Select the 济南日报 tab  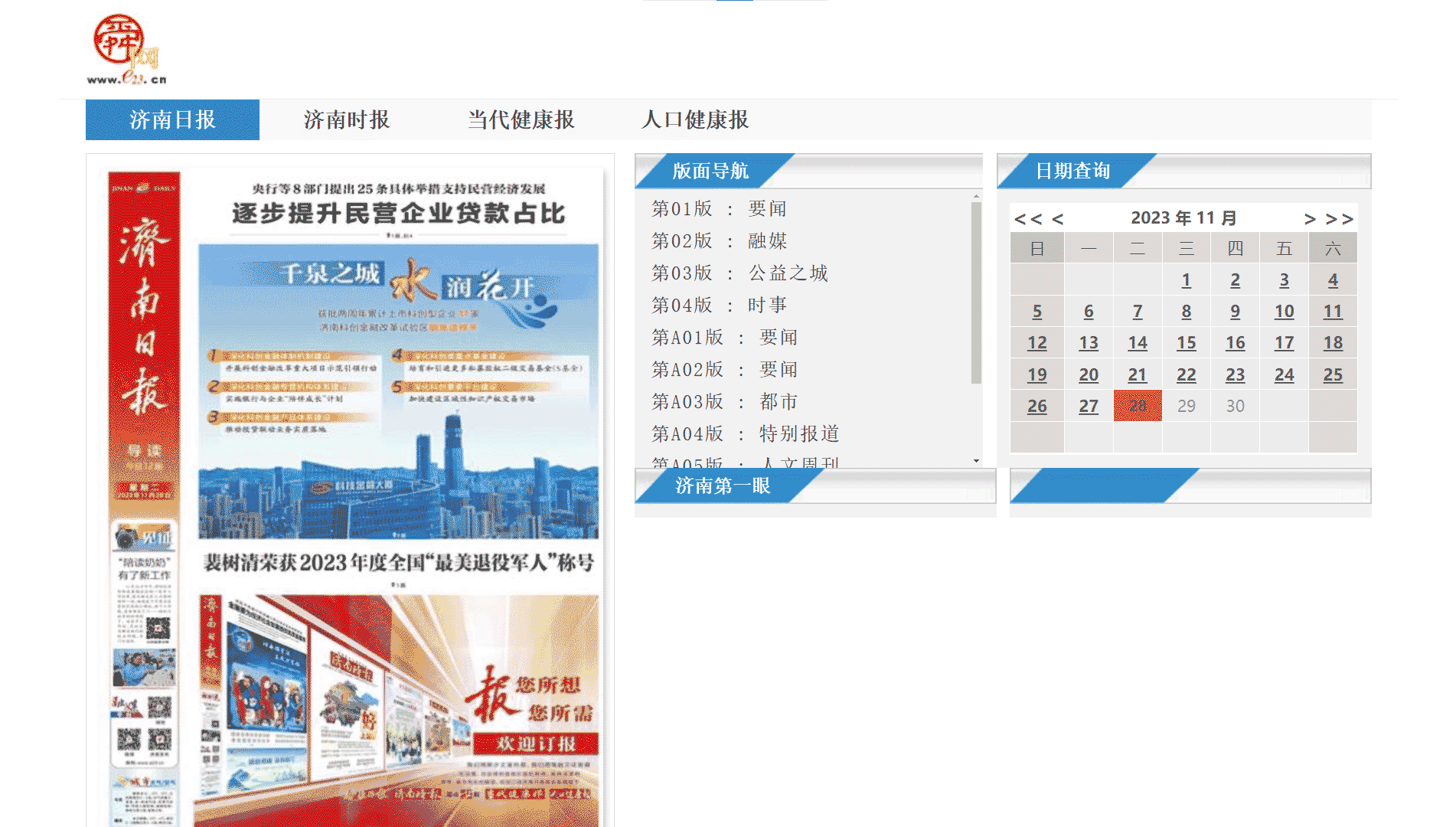pos(172,120)
